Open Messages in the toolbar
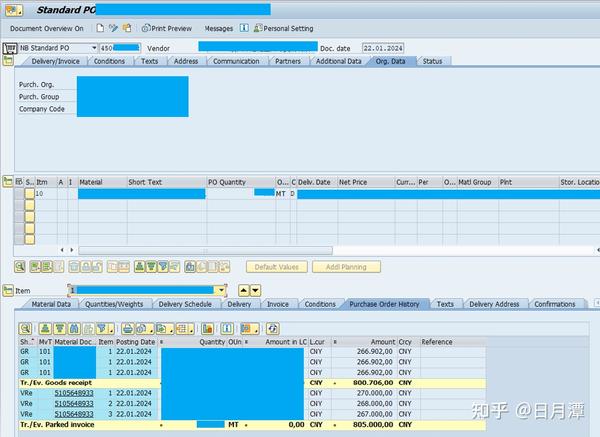The width and height of the screenshot is (600, 437). [218, 29]
